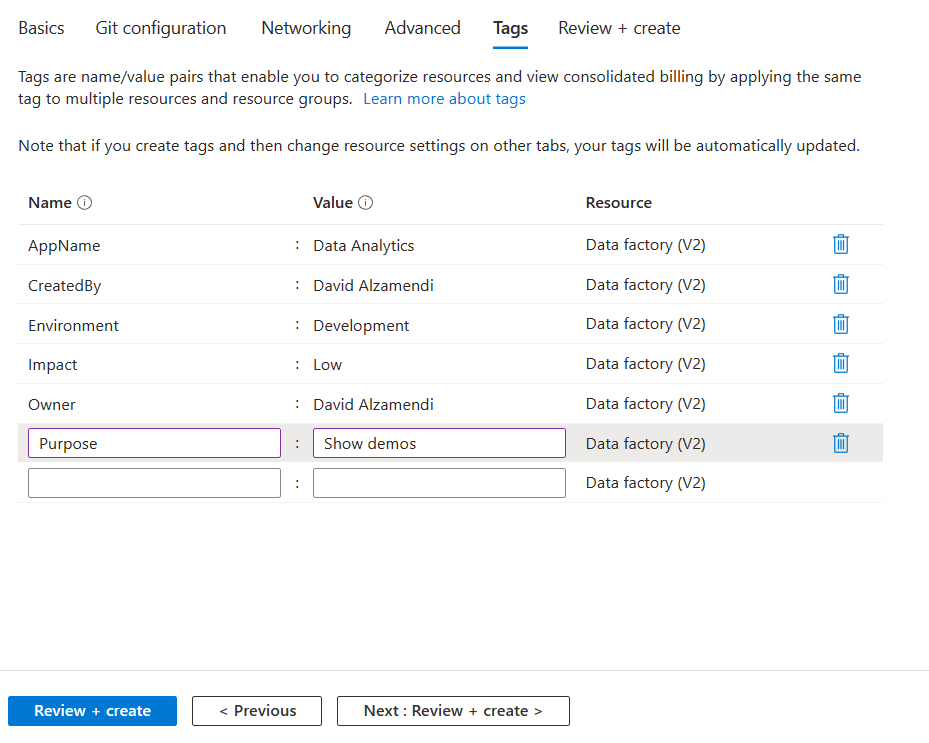Select the AppName tag name

click(x=64, y=245)
